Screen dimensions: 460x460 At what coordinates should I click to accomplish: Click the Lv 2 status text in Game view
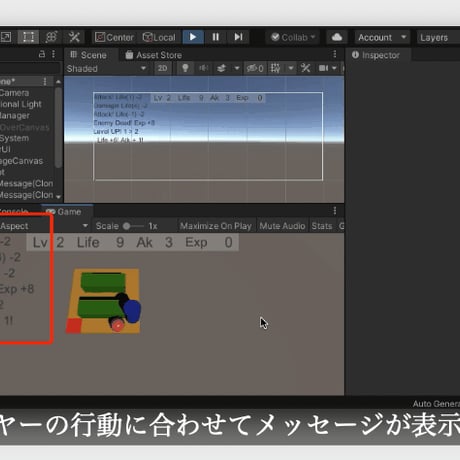click(x=49, y=242)
